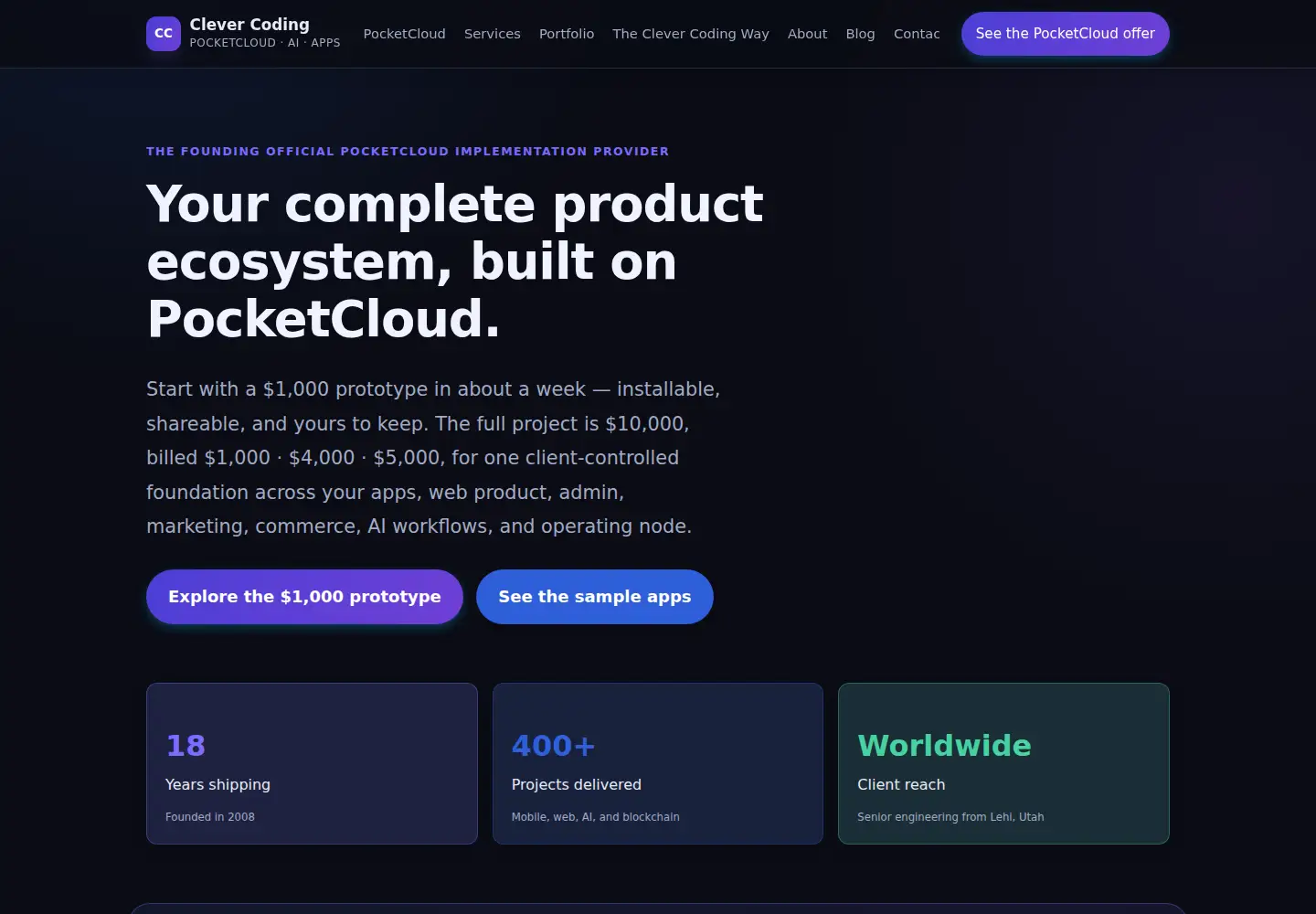1316x914 pixels.
Task: Go to the Services nav item
Action: pos(493,34)
